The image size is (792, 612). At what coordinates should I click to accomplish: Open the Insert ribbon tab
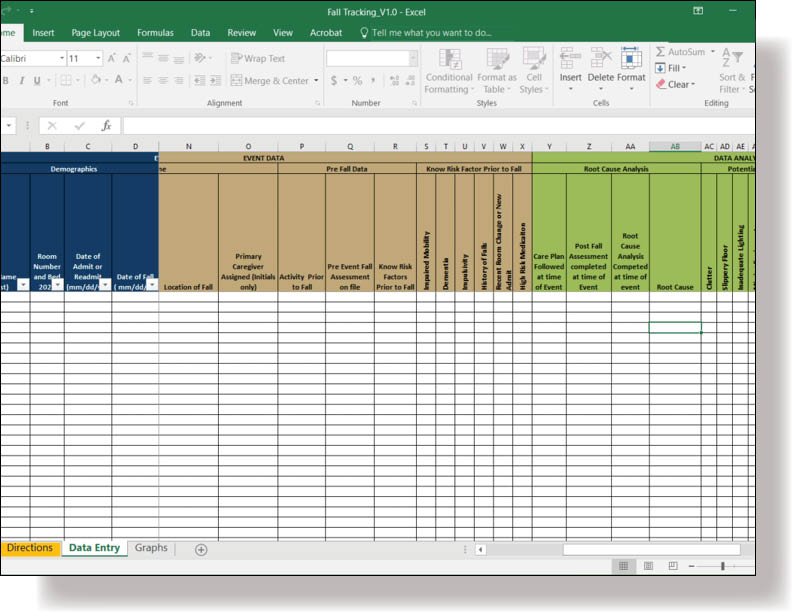(43, 33)
